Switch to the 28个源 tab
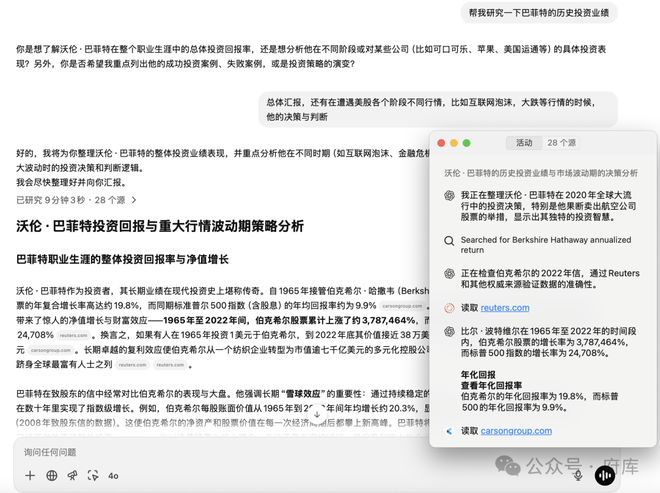 coord(561,143)
